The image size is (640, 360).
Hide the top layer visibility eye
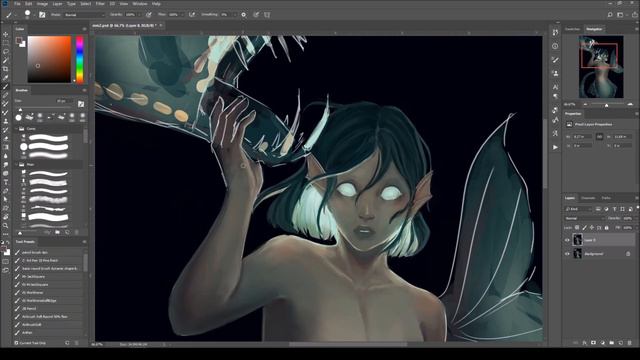(567, 240)
